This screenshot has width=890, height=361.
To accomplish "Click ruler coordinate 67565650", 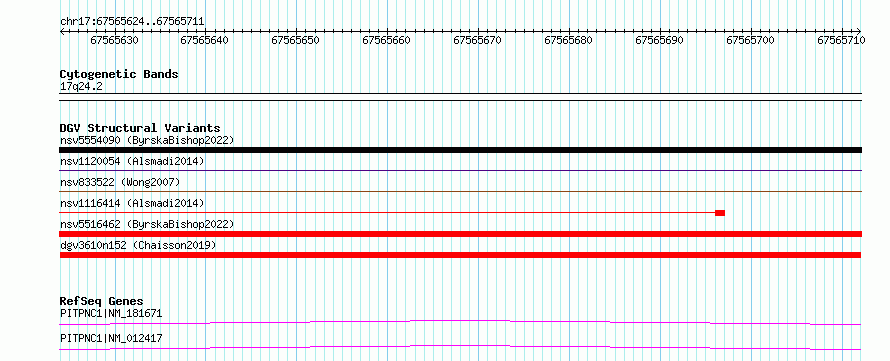I will 296,40.
